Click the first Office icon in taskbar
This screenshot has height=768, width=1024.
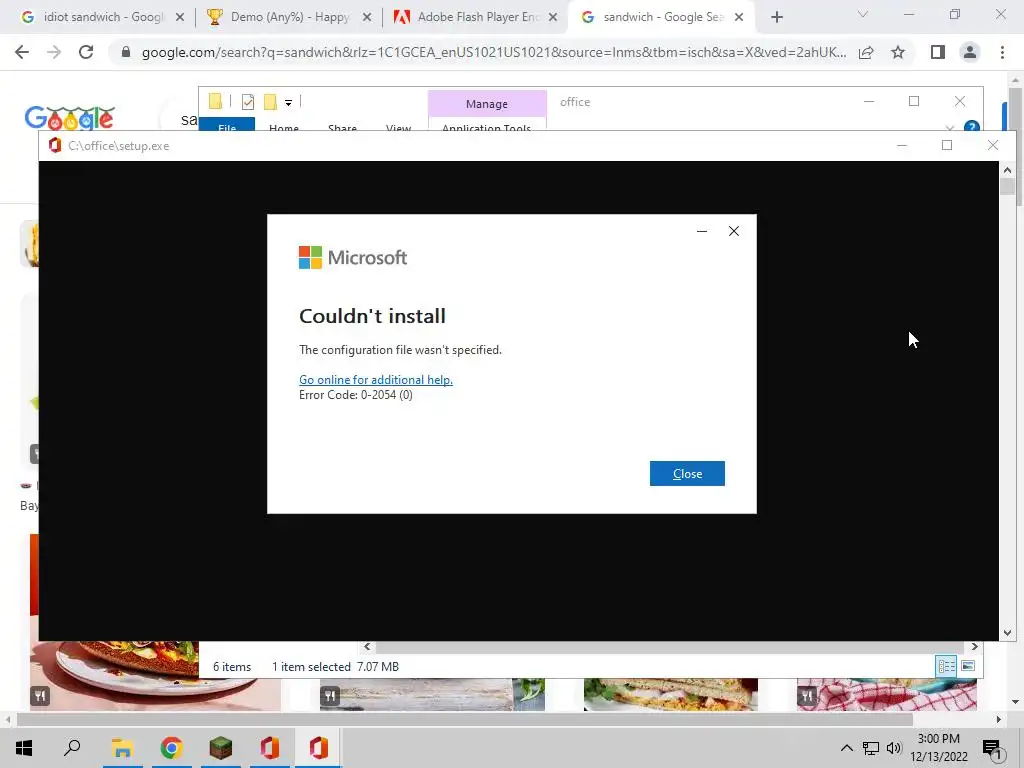(270, 748)
